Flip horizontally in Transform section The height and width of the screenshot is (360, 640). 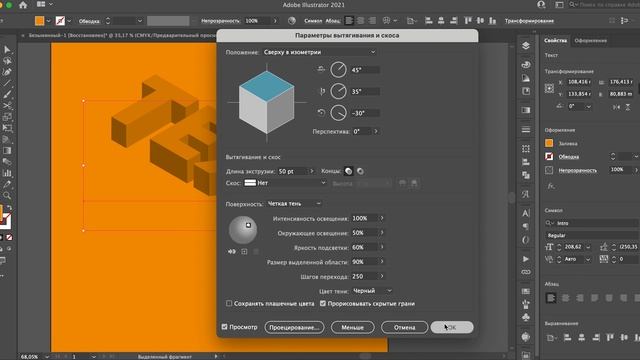pyautogui.click(x=616, y=107)
